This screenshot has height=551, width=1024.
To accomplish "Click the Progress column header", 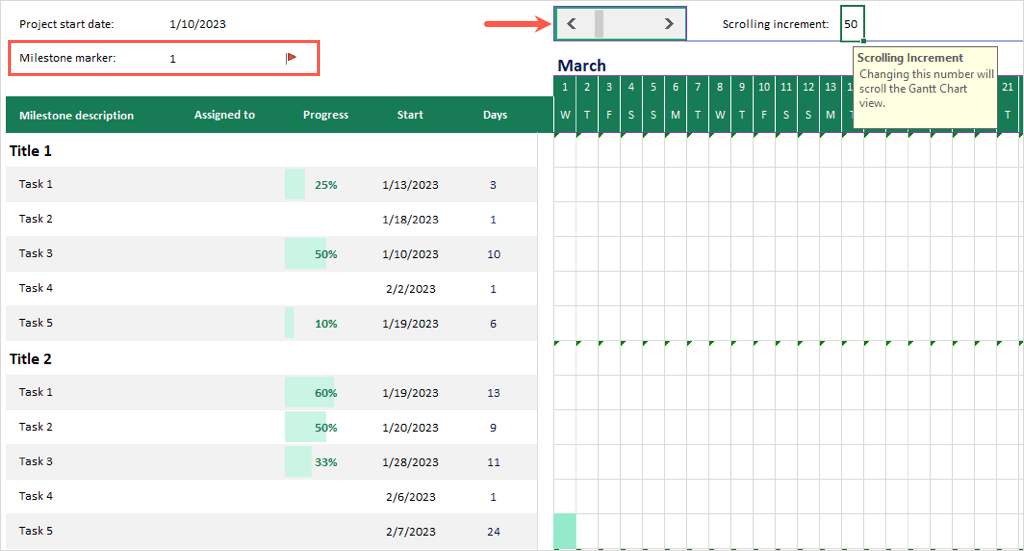I will pyautogui.click(x=325, y=115).
